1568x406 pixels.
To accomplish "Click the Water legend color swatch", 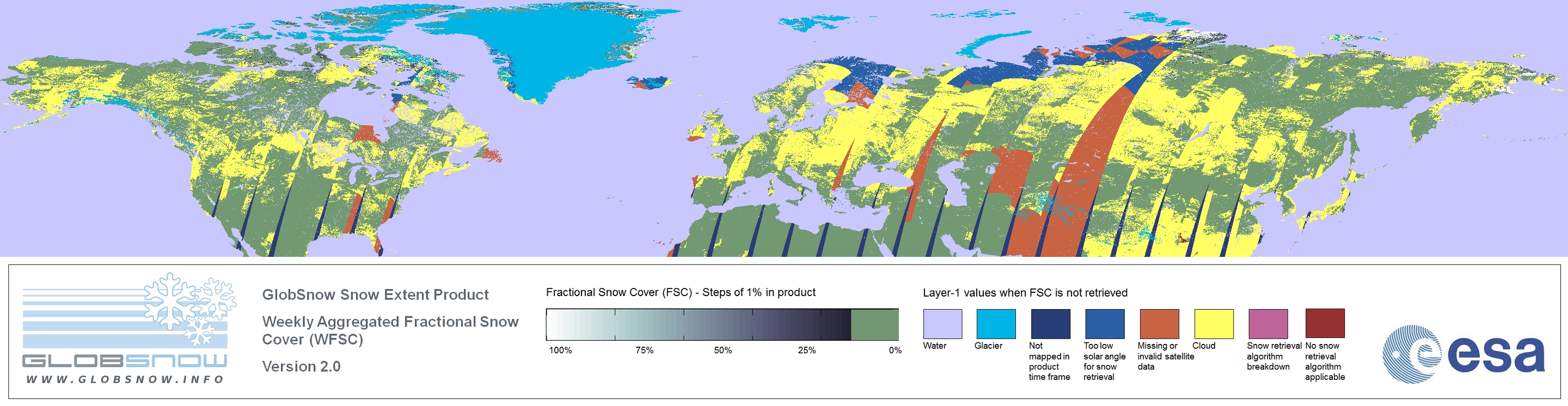I will pos(942,324).
